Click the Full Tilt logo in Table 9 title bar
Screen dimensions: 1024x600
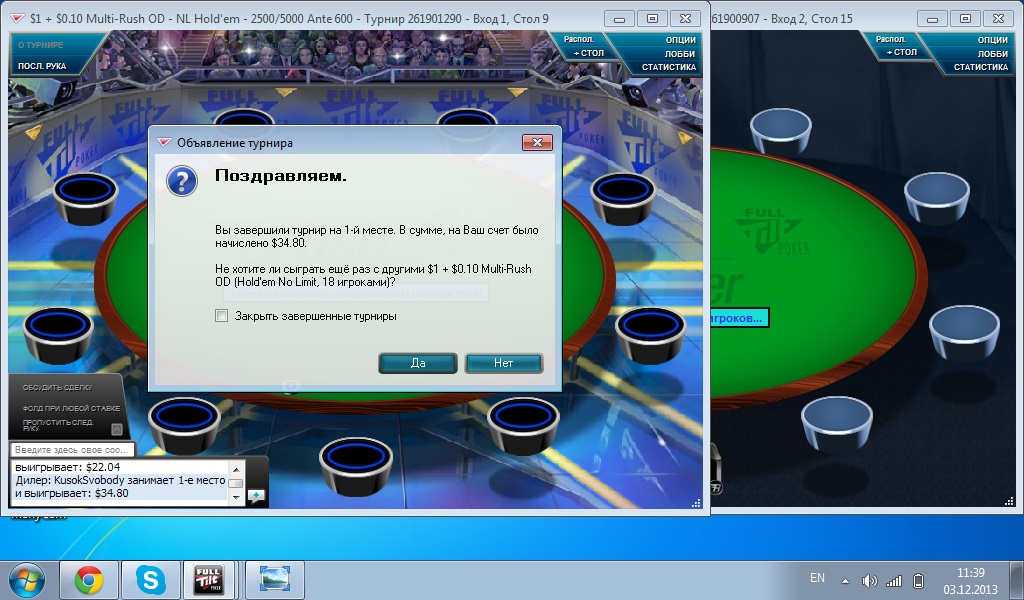click(x=18, y=18)
